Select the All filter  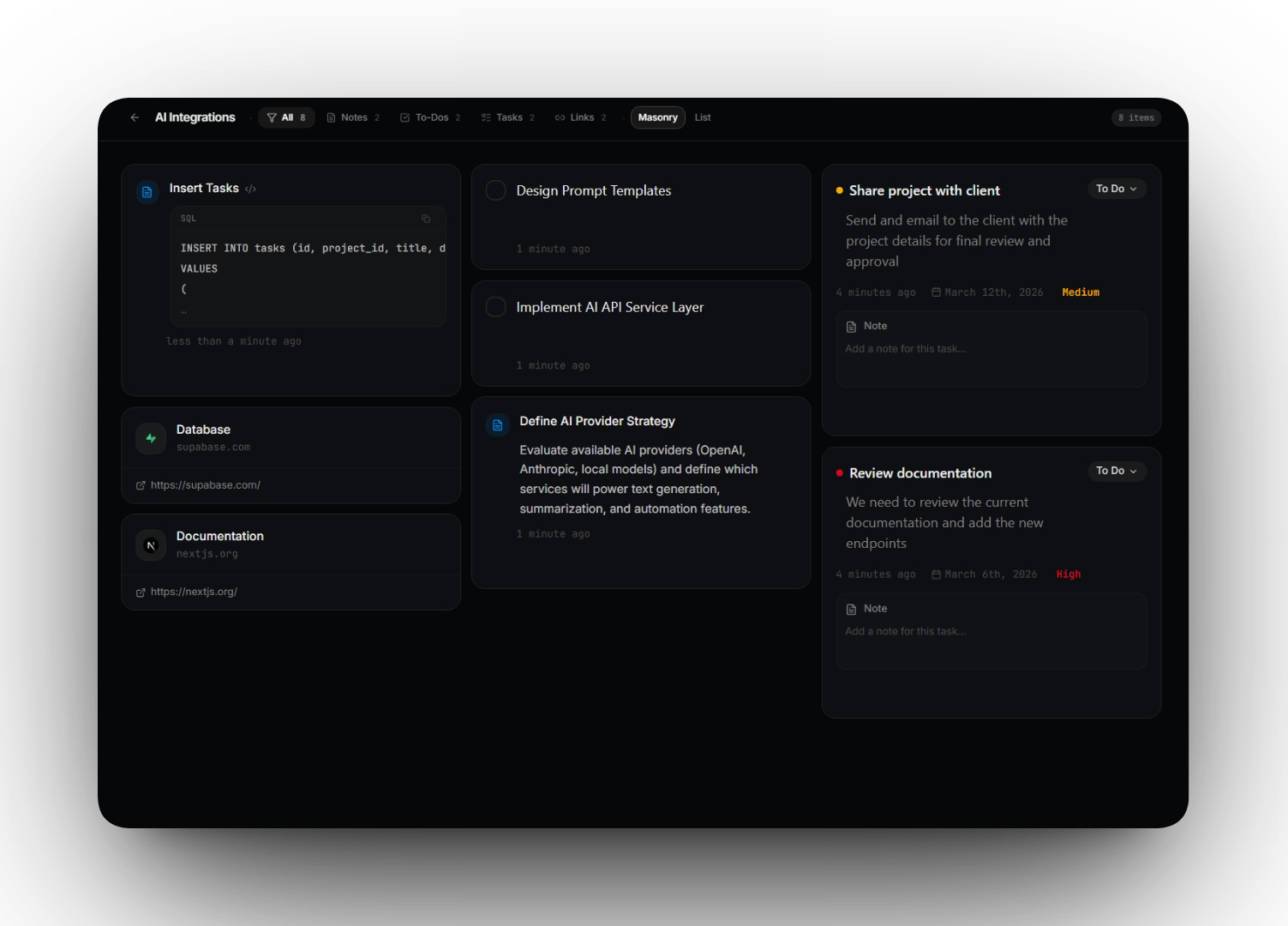coord(286,117)
